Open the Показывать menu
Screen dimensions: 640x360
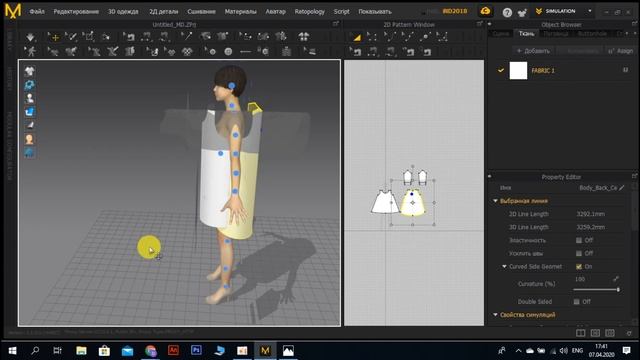pos(375,11)
